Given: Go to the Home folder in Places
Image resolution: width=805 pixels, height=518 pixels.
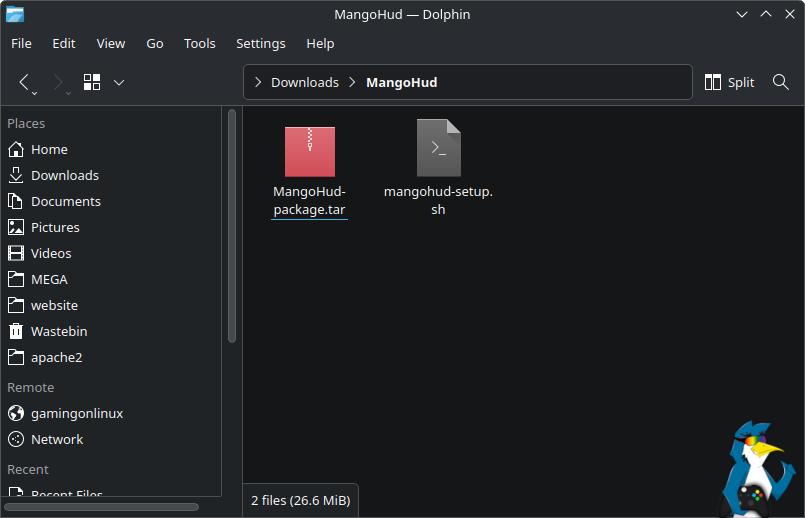Looking at the screenshot, I should tap(48, 149).
